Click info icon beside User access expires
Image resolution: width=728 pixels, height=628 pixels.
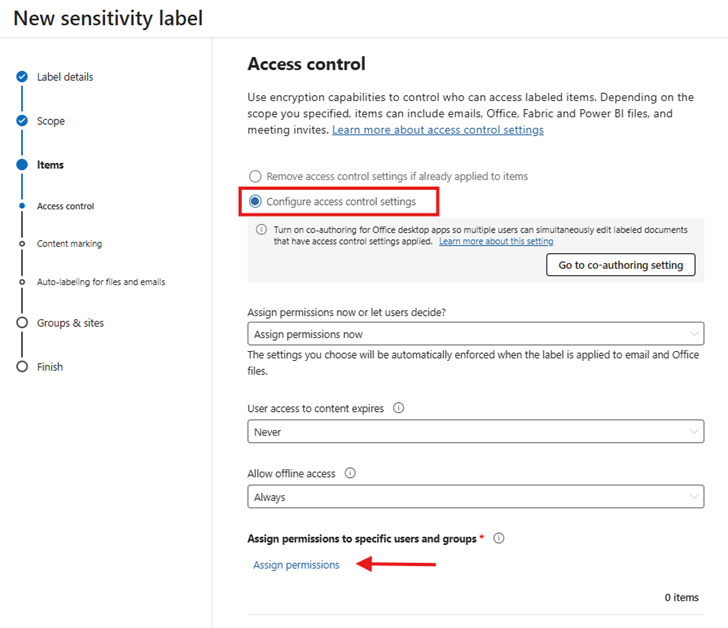pyautogui.click(x=399, y=408)
